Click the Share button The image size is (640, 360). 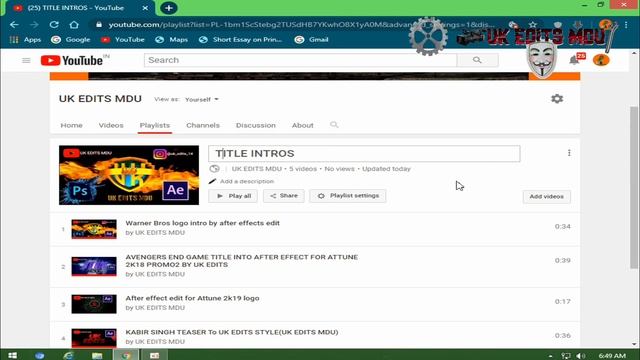coord(284,196)
